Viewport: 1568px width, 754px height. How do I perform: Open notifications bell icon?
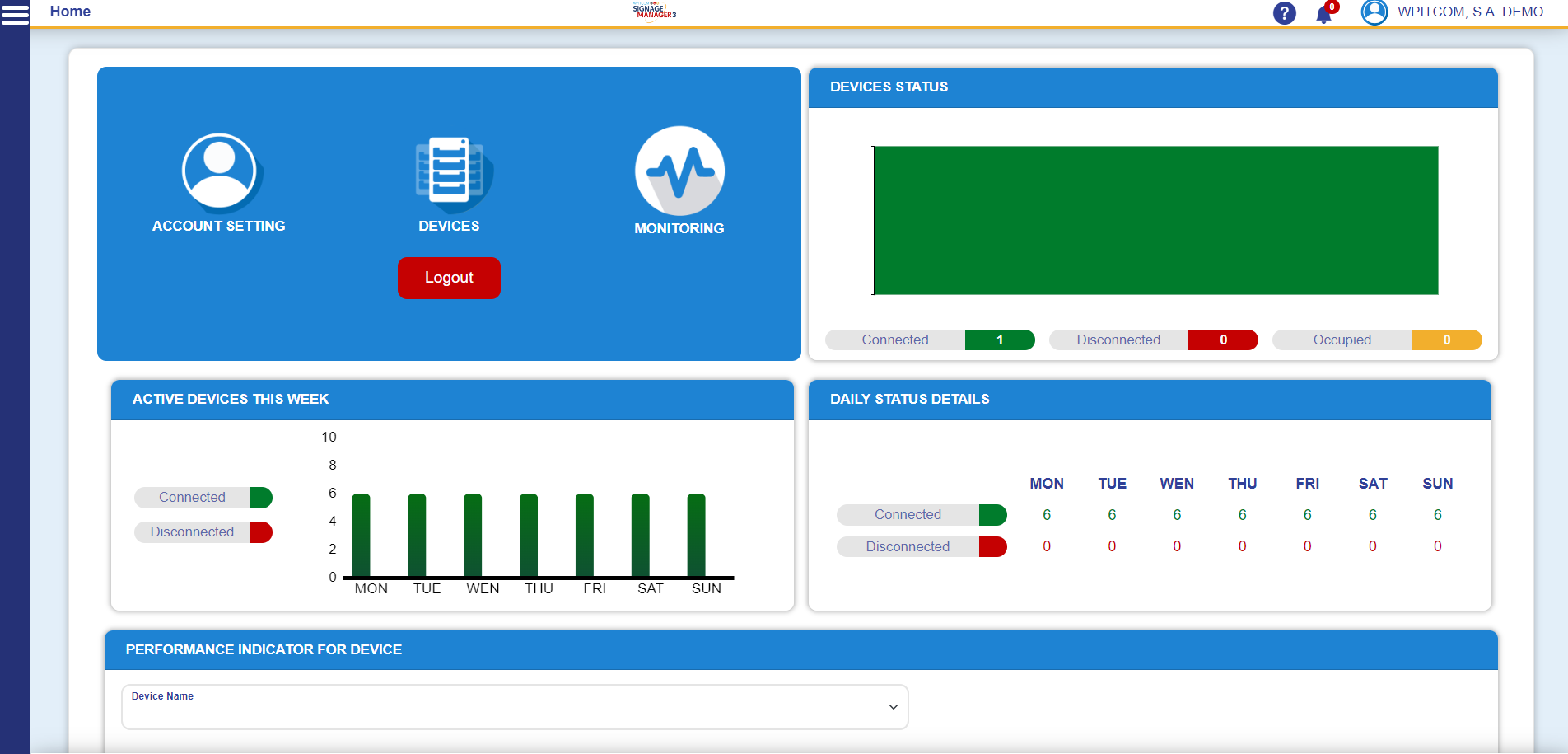[1323, 15]
